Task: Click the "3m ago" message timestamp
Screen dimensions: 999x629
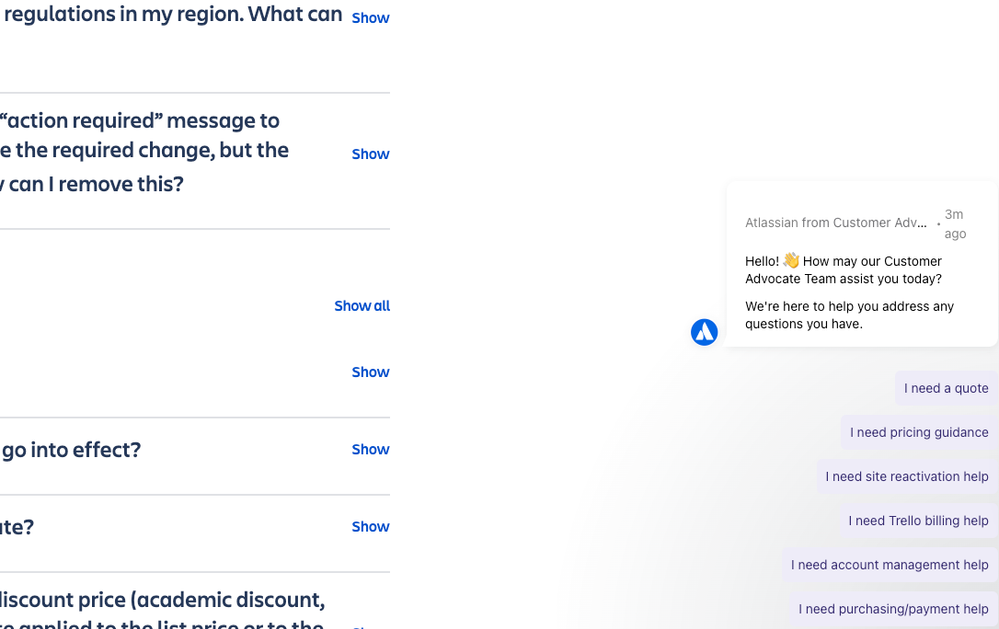Action: click(x=955, y=224)
